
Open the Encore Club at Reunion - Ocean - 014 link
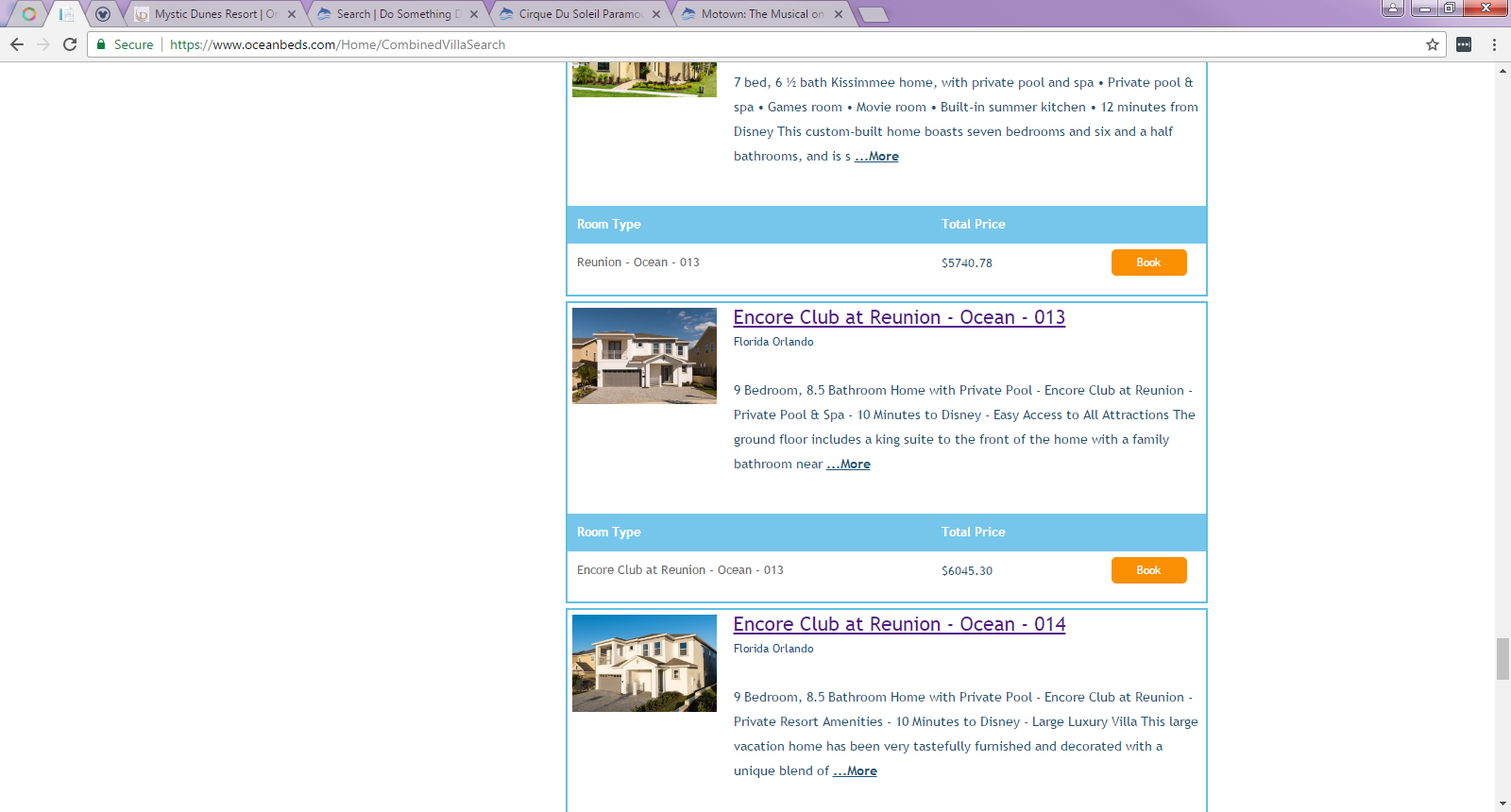899,624
